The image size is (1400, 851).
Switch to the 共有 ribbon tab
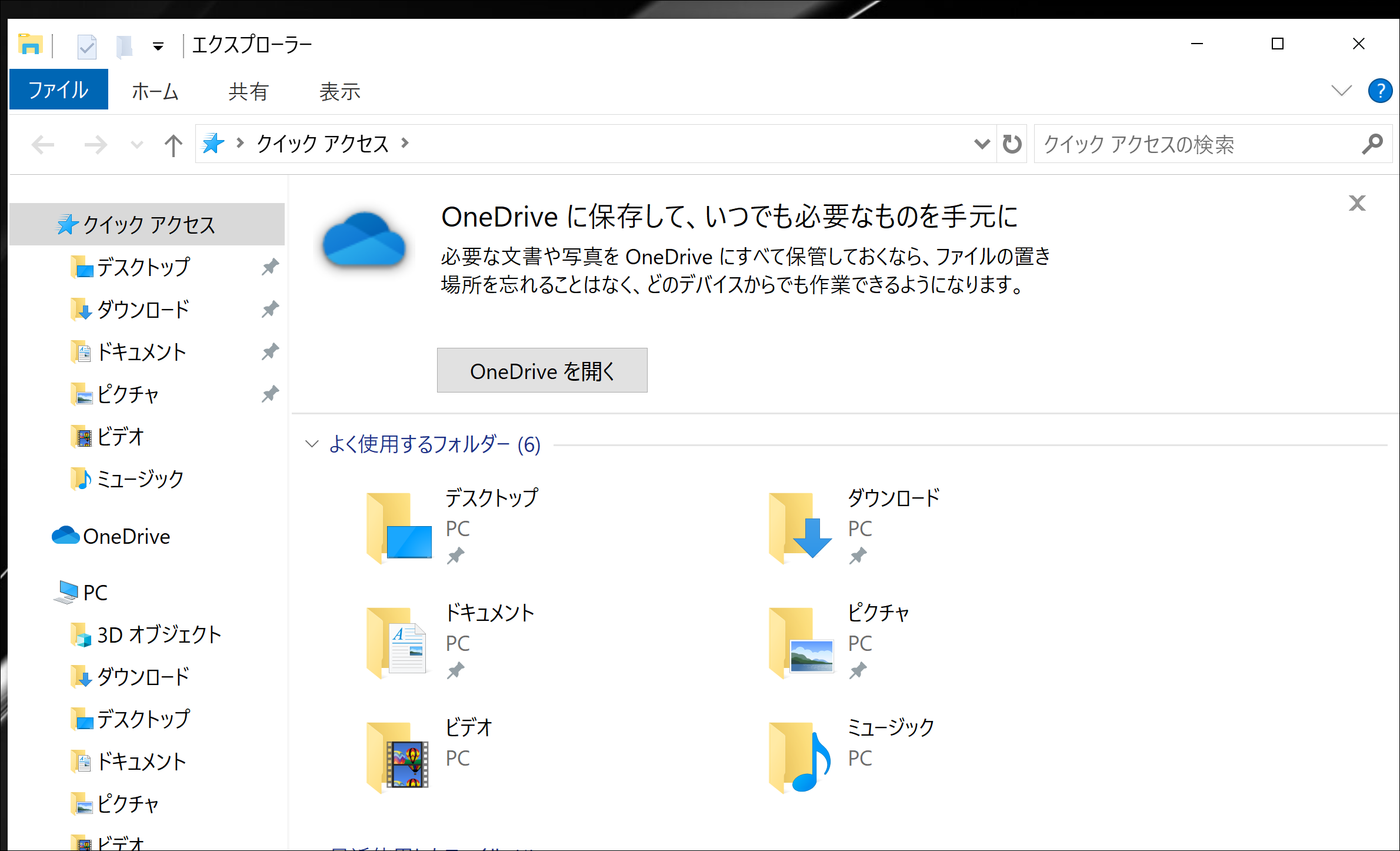click(x=248, y=91)
